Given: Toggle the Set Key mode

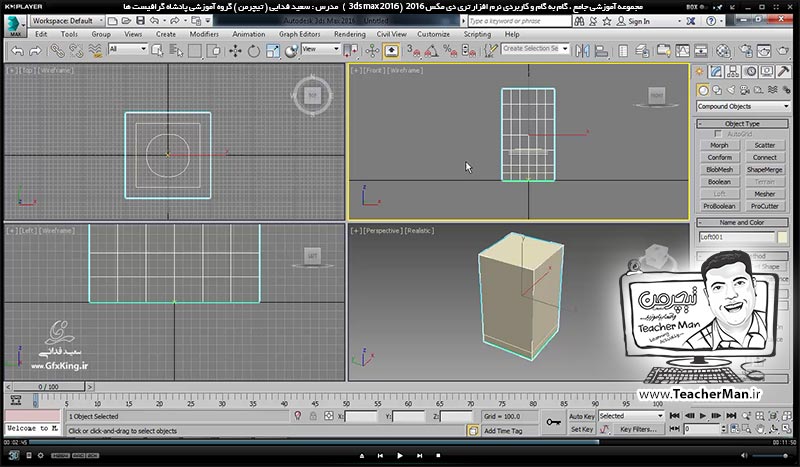Looking at the screenshot, I should (x=582, y=430).
